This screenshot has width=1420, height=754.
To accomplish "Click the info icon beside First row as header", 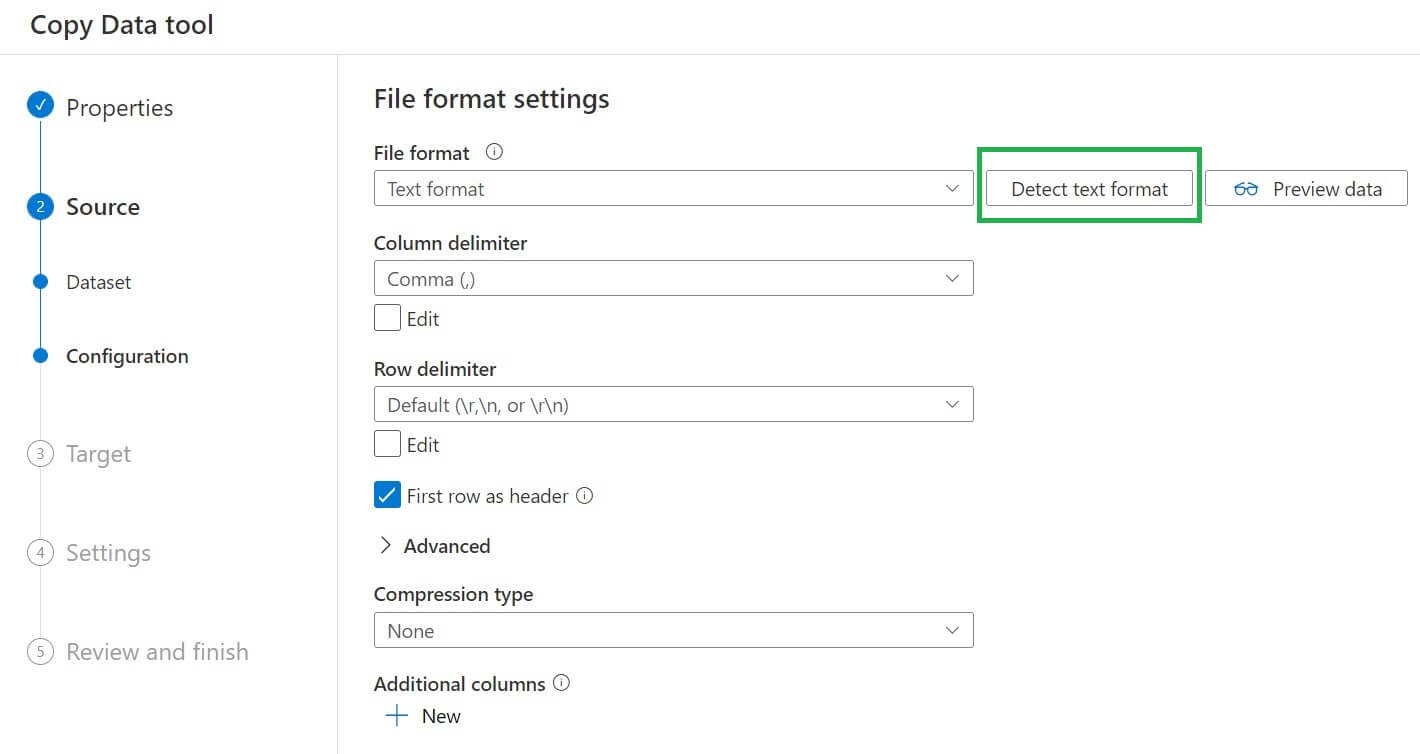I will tap(585, 495).
